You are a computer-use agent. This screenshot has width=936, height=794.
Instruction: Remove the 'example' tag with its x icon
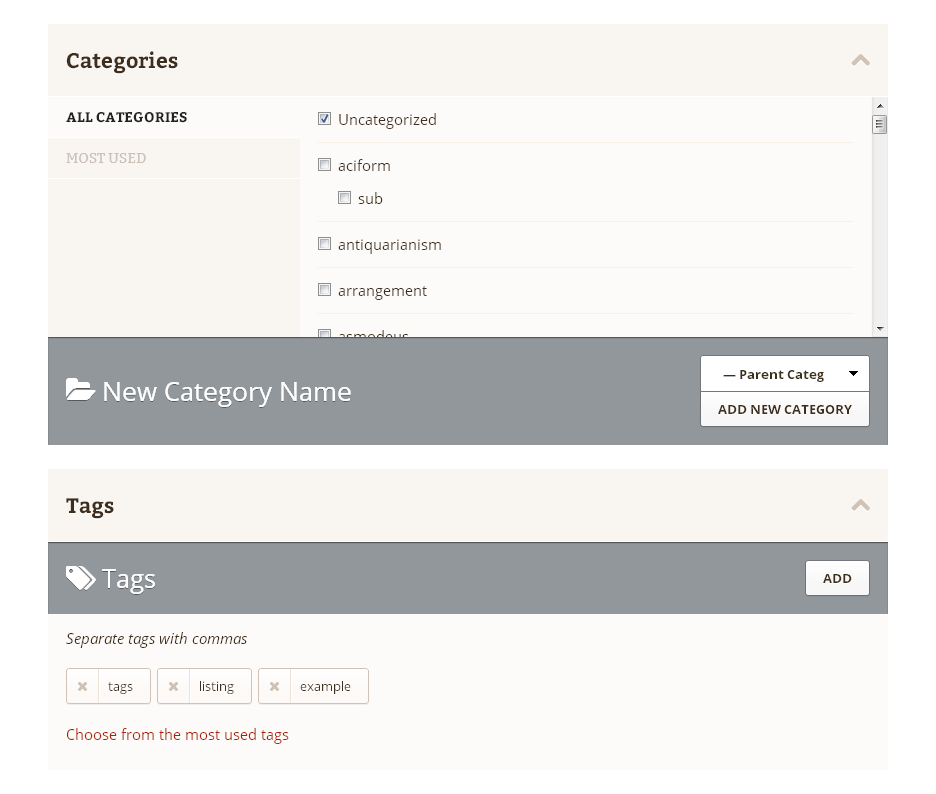click(274, 687)
